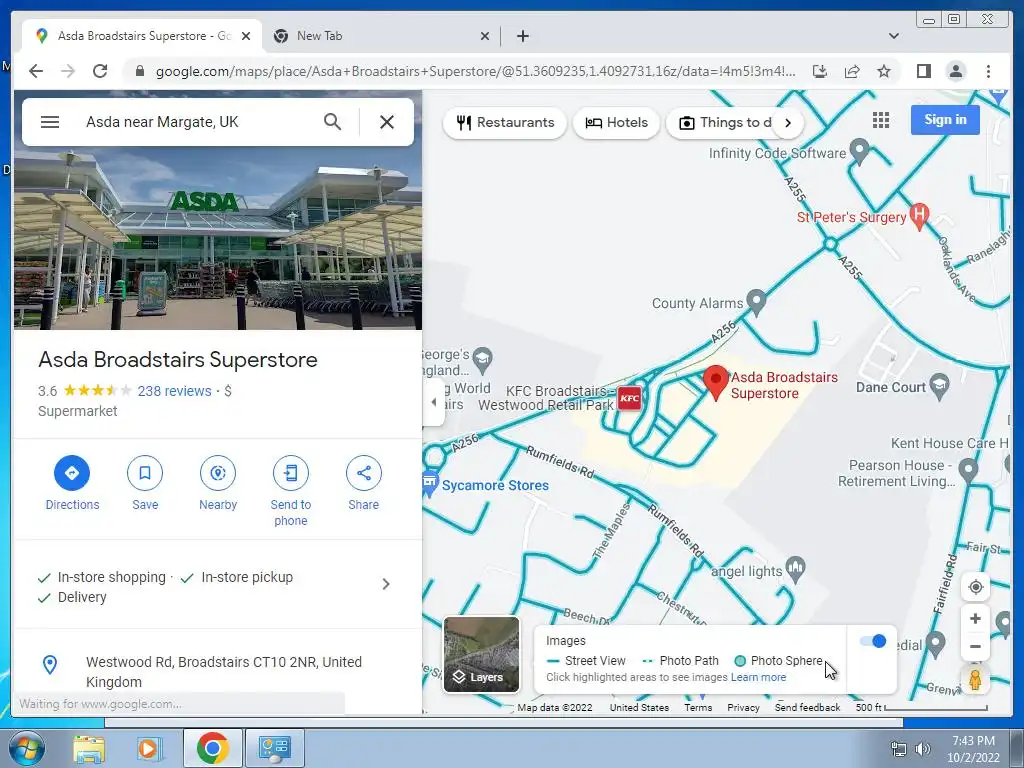1024x768 pixels.
Task: Click the Pearson House Retirement Living pin
Action: 968,470
